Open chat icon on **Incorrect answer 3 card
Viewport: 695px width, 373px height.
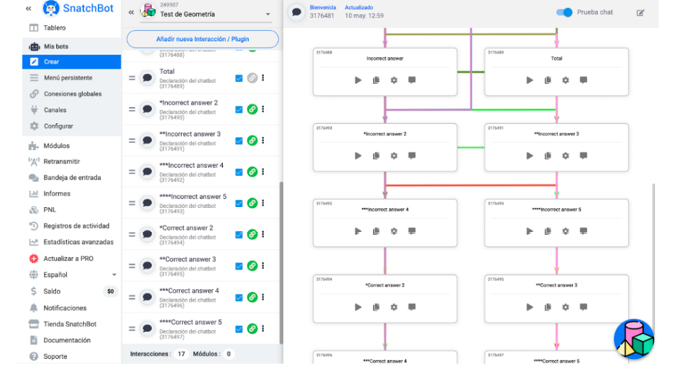point(583,156)
